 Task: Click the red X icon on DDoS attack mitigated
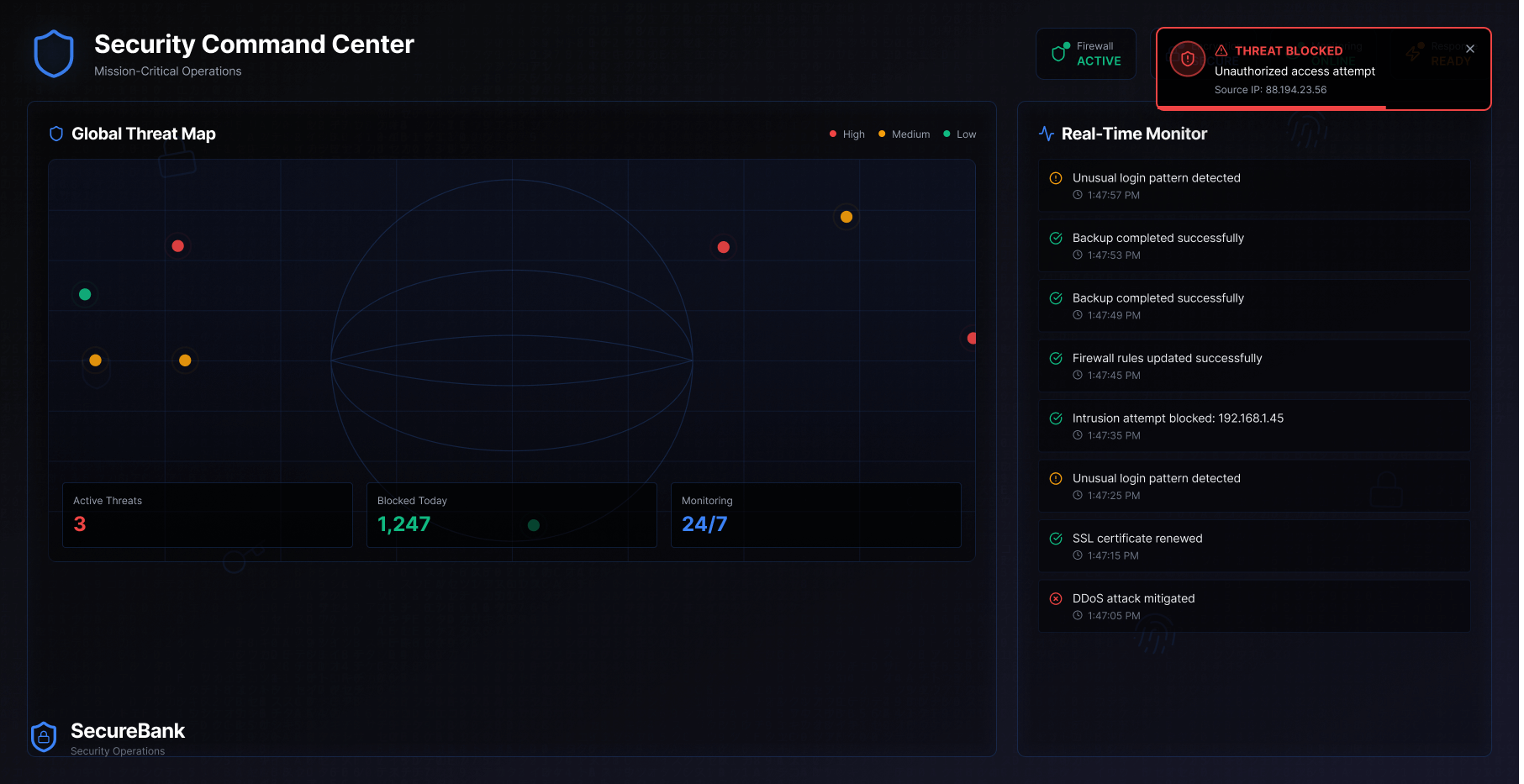click(x=1056, y=599)
